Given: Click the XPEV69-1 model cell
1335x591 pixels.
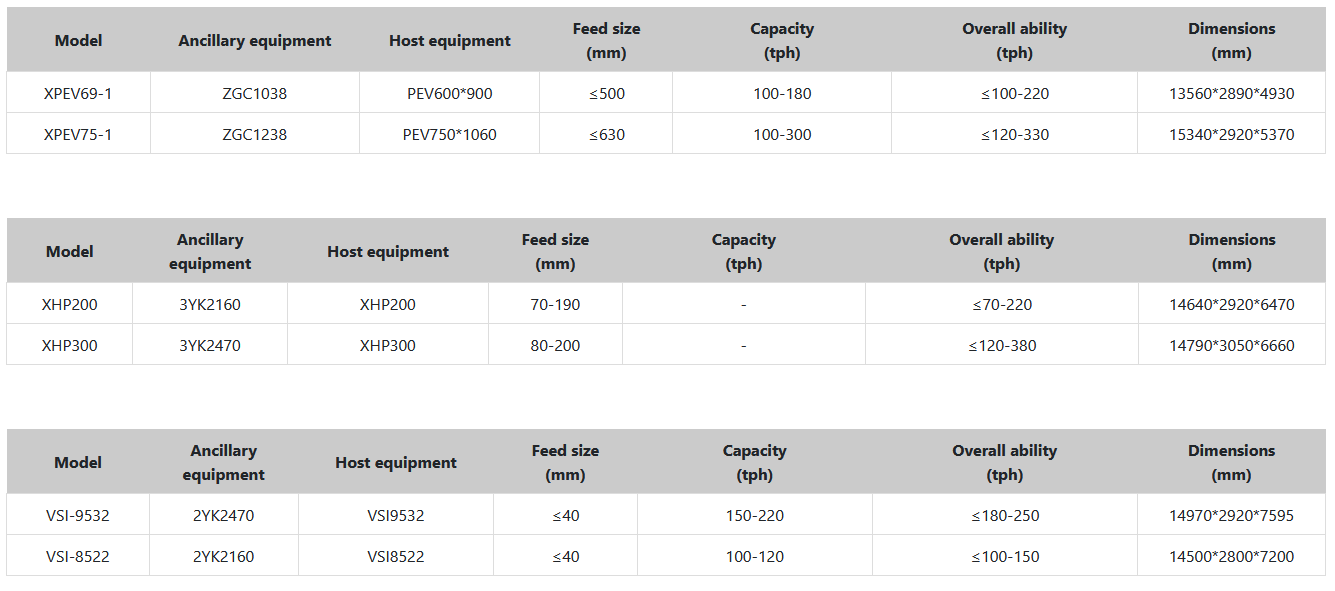Looking at the screenshot, I should (x=78, y=94).
